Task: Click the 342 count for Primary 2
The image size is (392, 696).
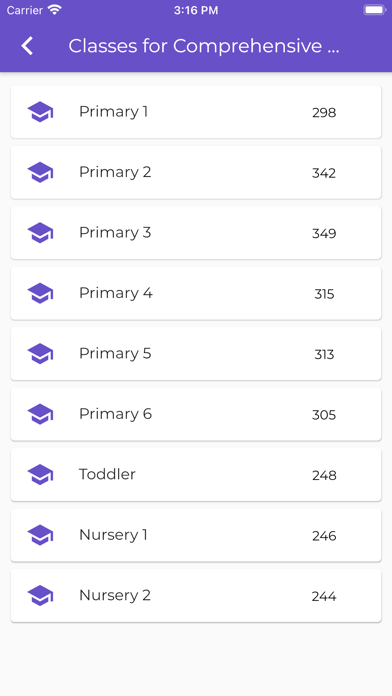Action: point(324,173)
